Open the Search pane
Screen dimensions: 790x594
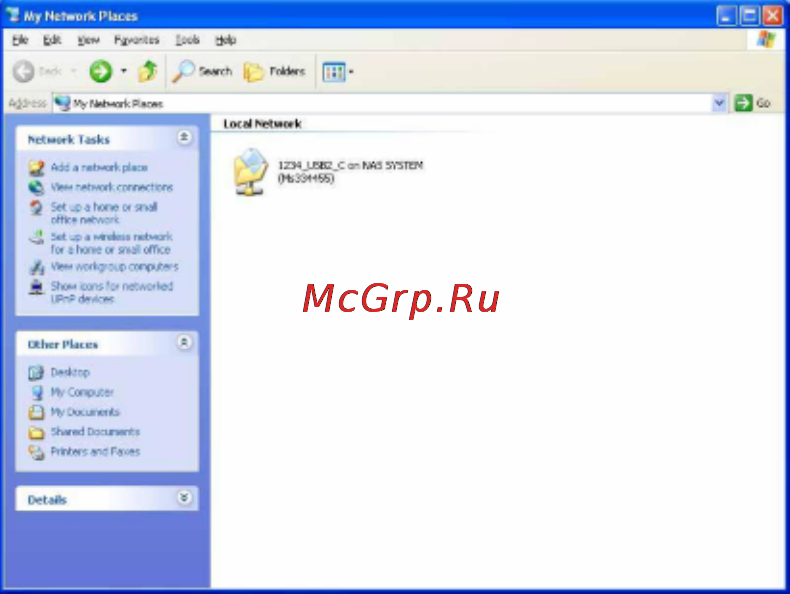point(202,71)
